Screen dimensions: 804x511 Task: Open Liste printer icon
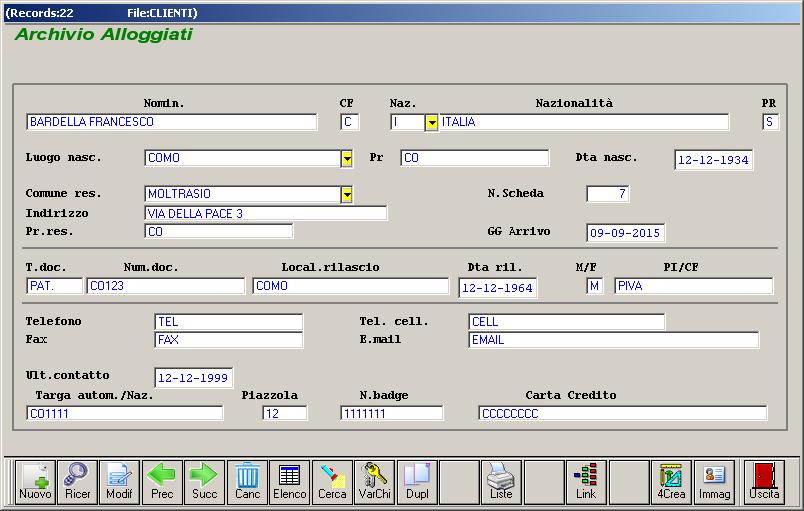[x=501, y=482]
